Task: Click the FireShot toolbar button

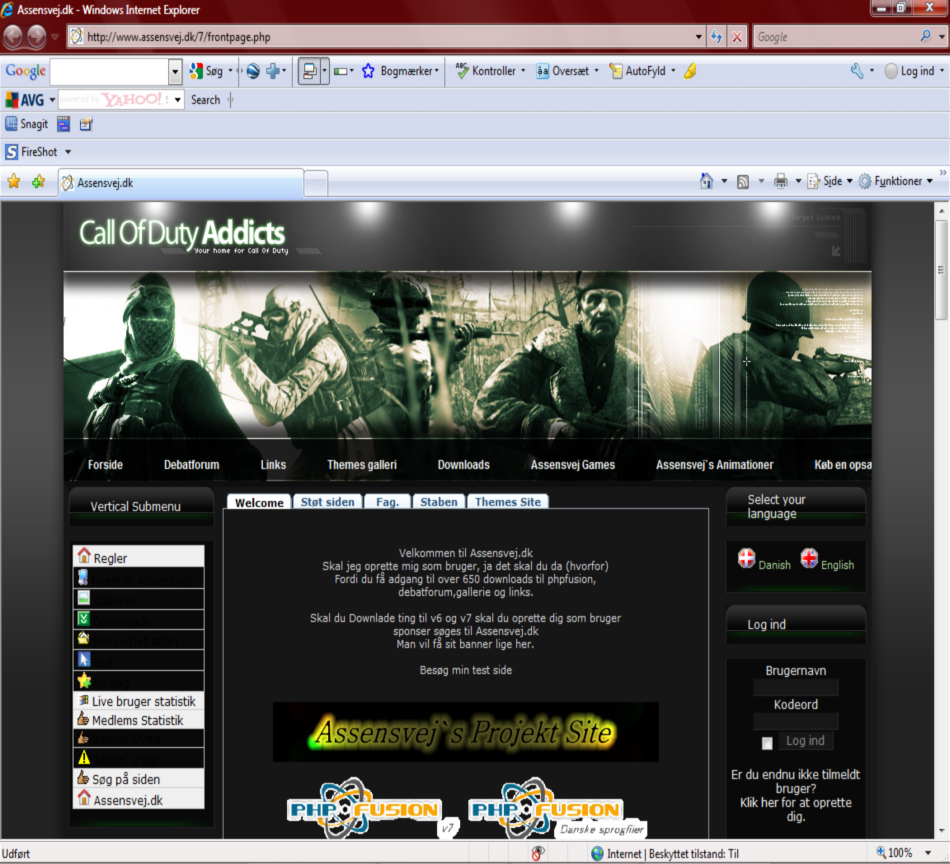Action: click(32, 151)
